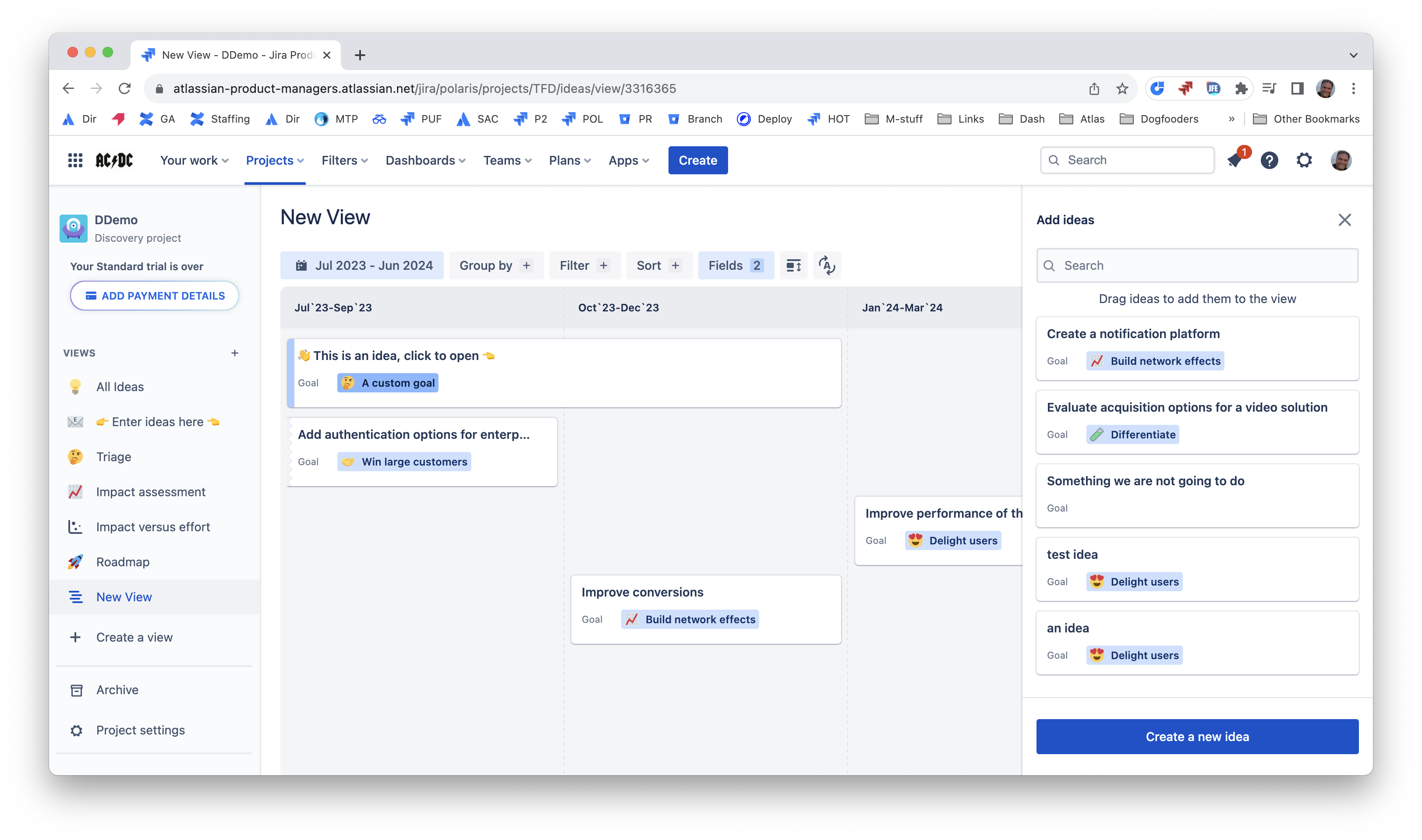Image resolution: width=1422 pixels, height=840 pixels.
Task: Click the Create a new idea button
Action: (1197, 736)
